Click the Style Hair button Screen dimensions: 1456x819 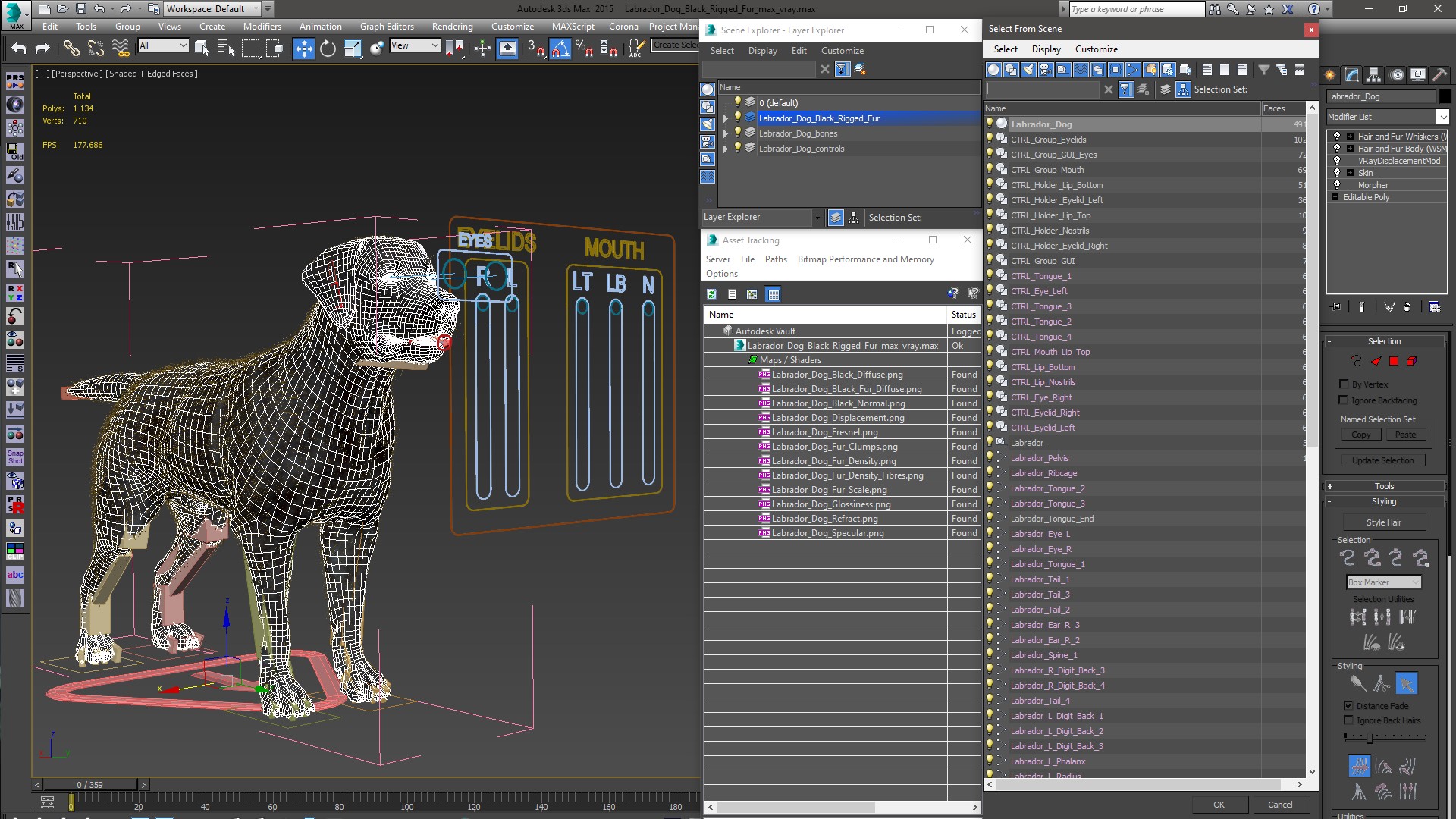1384,522
